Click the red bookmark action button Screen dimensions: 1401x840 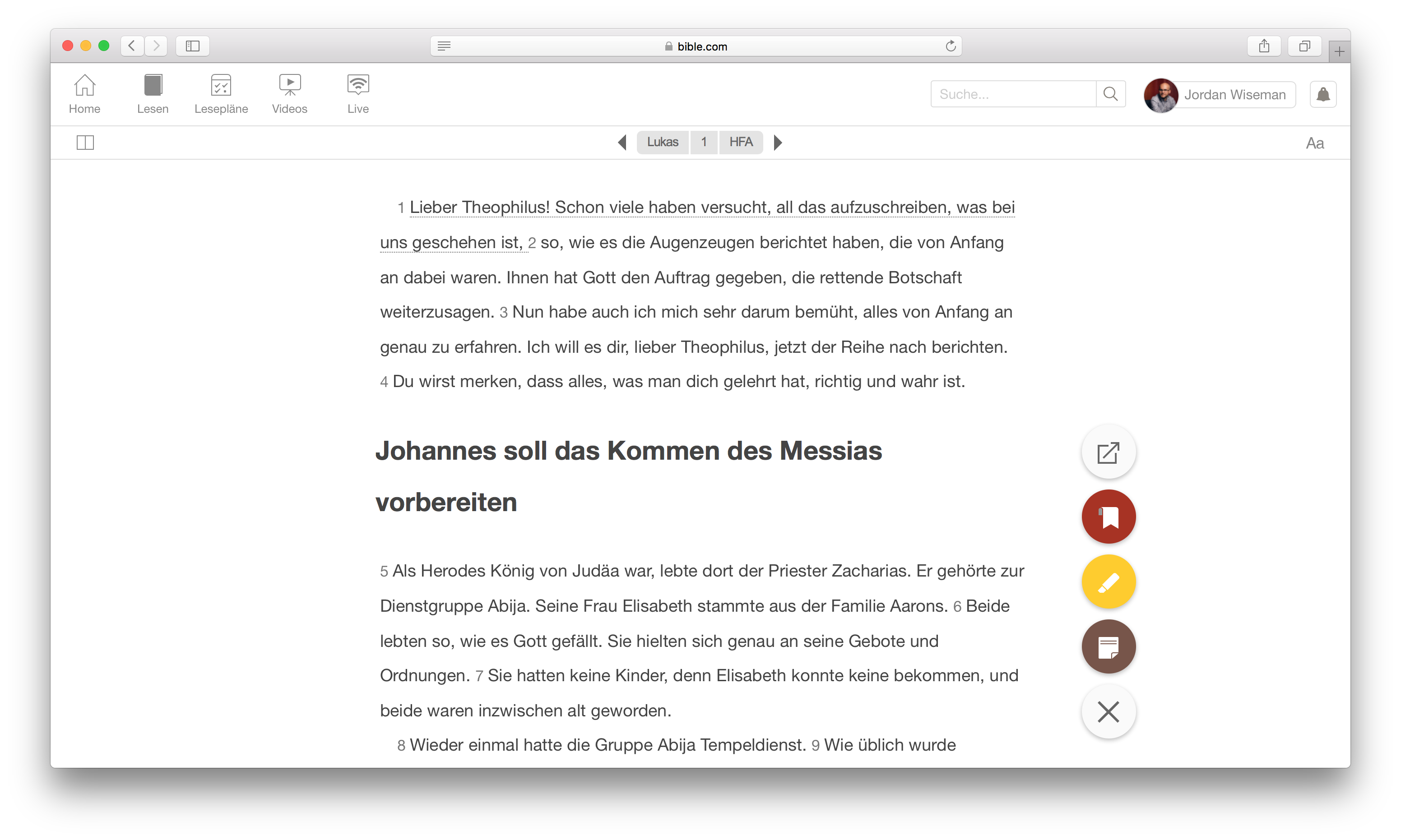click(x=1108, y=517)
